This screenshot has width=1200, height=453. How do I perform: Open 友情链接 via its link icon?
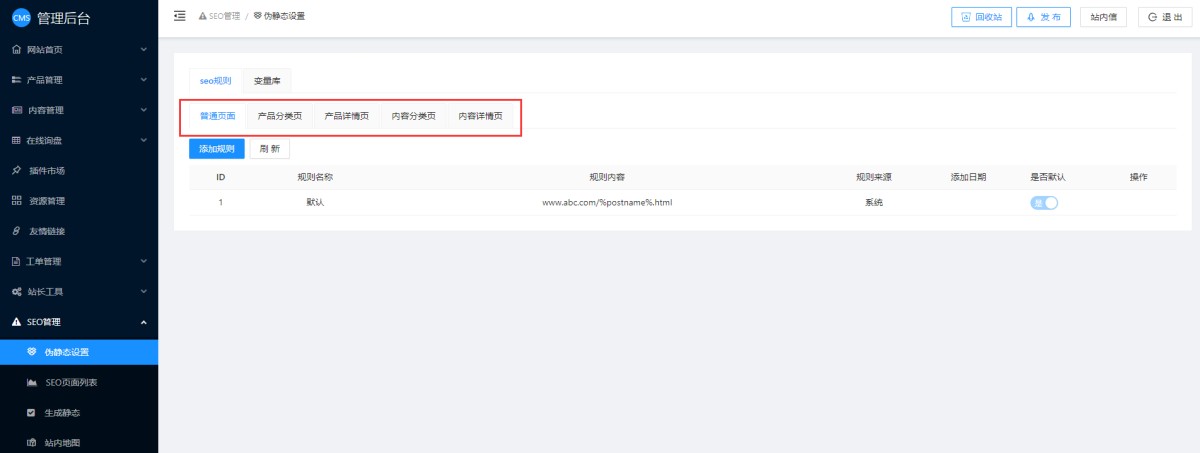pyautogui.click(x=16, y=231)
